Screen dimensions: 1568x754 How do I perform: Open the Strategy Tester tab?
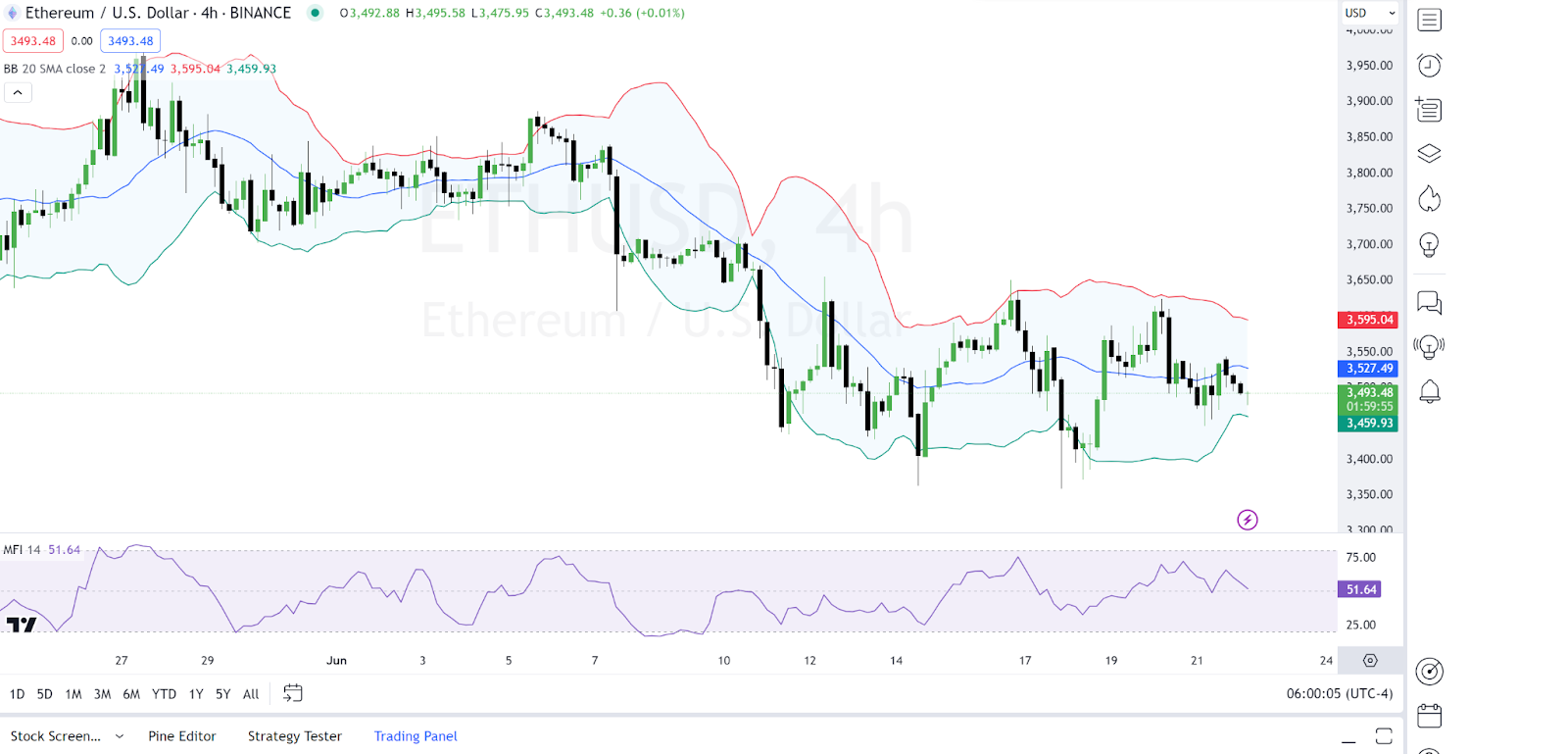click(x=295, y=736)
